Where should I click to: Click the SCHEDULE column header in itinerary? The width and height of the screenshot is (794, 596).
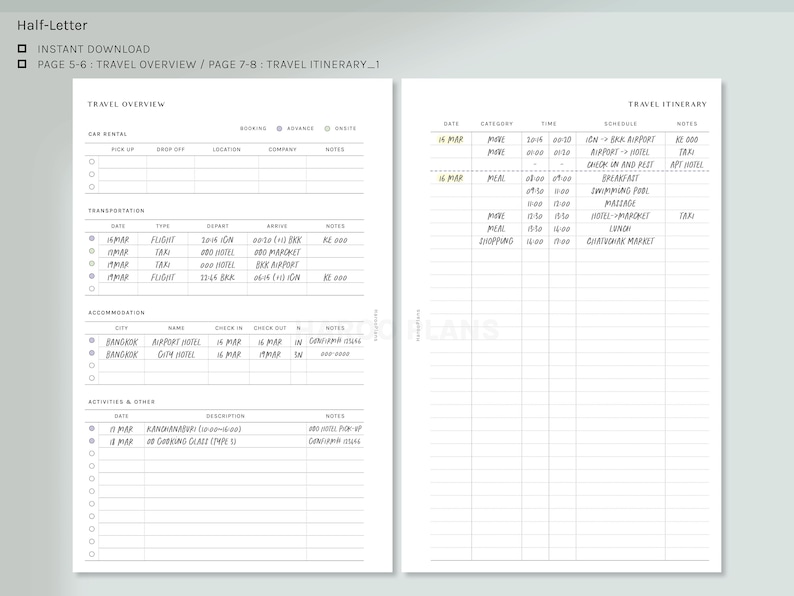click(x=620, y=124)
